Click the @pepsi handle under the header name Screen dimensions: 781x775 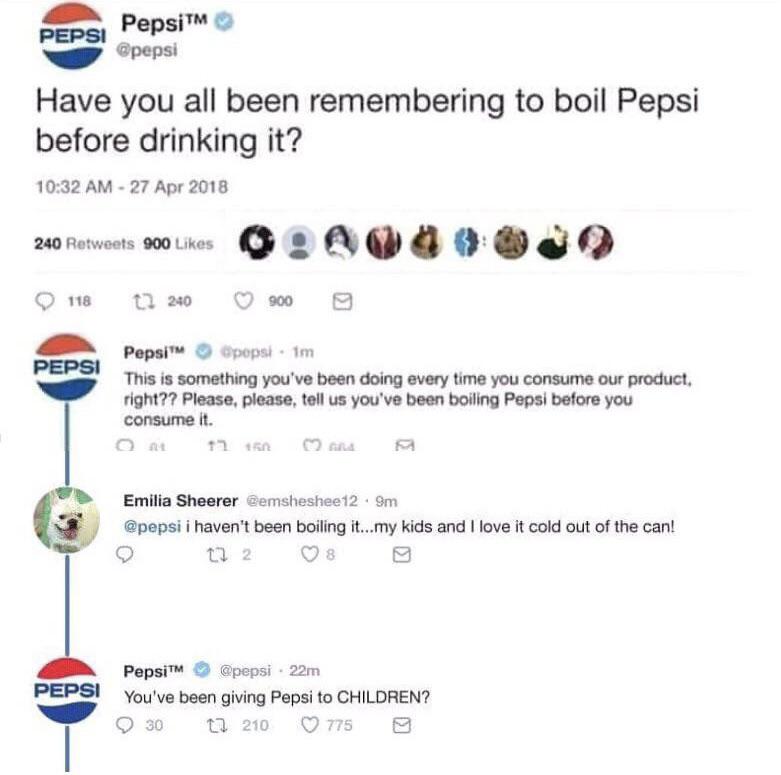[x=148, y=52]
